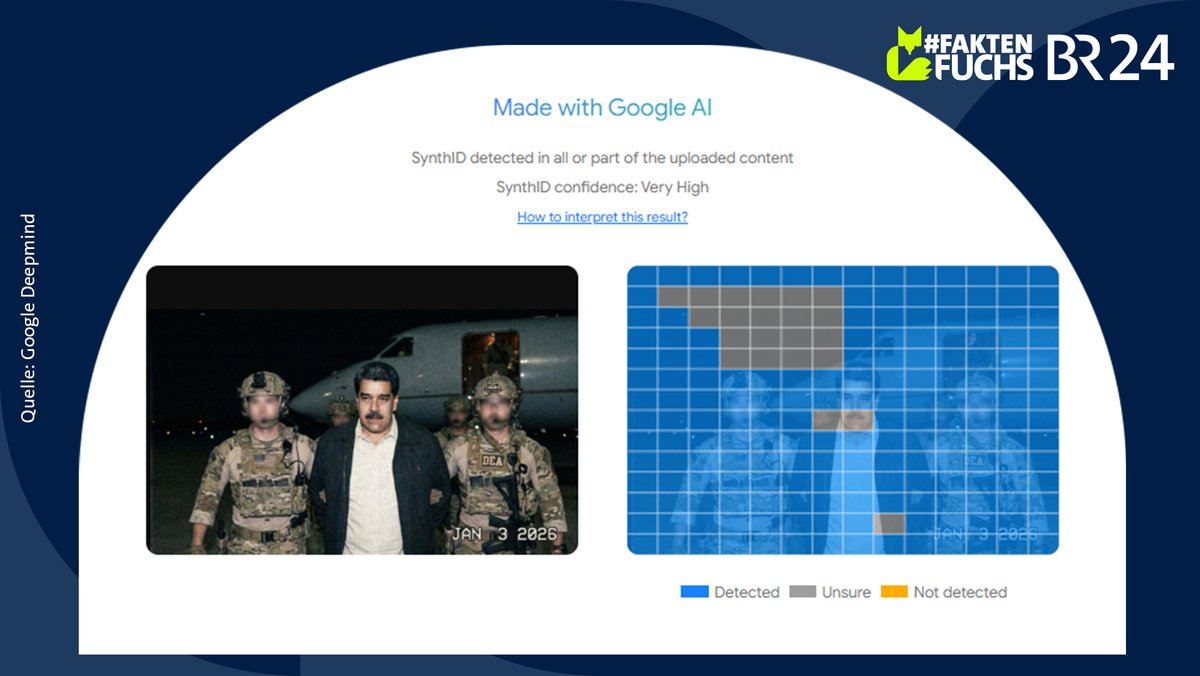The height and width of the screenshot is (676, 1200).
Task: Click the original uploaded photo on the left
Action: coord(365,407)
